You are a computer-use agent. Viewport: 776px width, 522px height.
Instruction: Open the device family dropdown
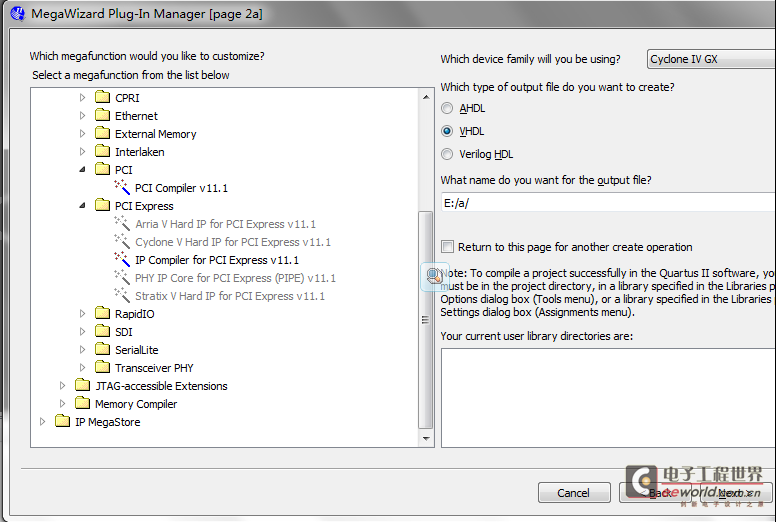pos(711,59)
